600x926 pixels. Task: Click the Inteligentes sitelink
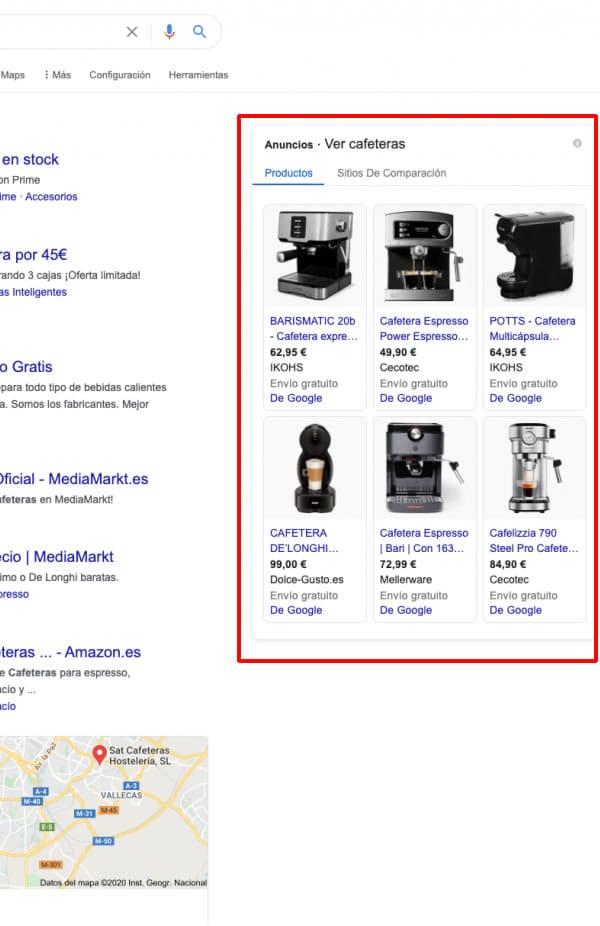[x=34, y=292]
